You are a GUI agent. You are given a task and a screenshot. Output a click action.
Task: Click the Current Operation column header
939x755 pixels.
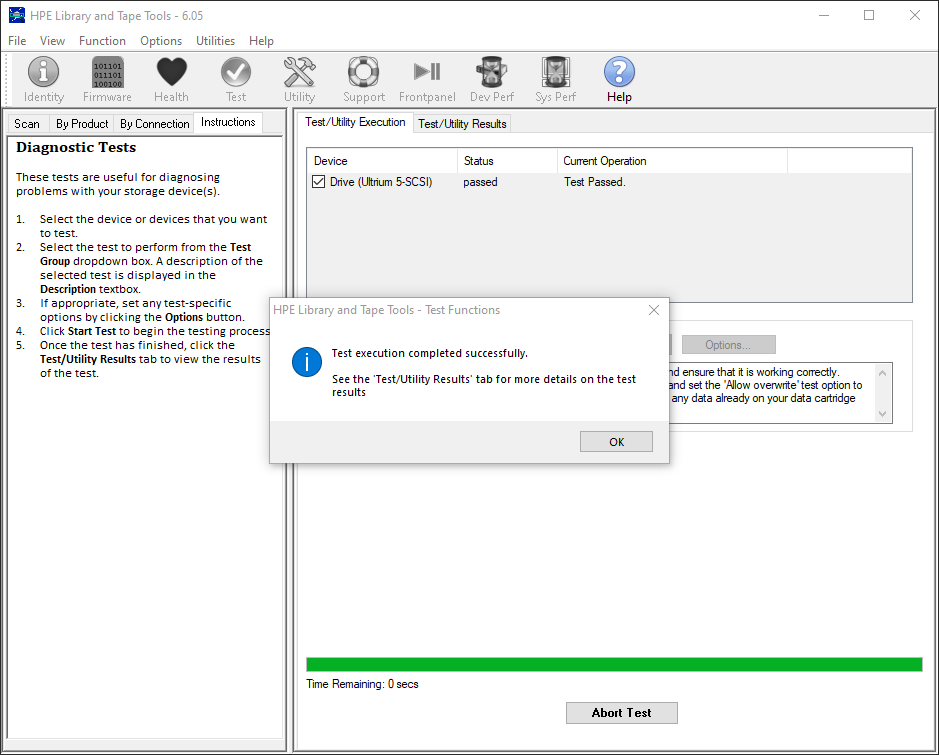point(673,161)
